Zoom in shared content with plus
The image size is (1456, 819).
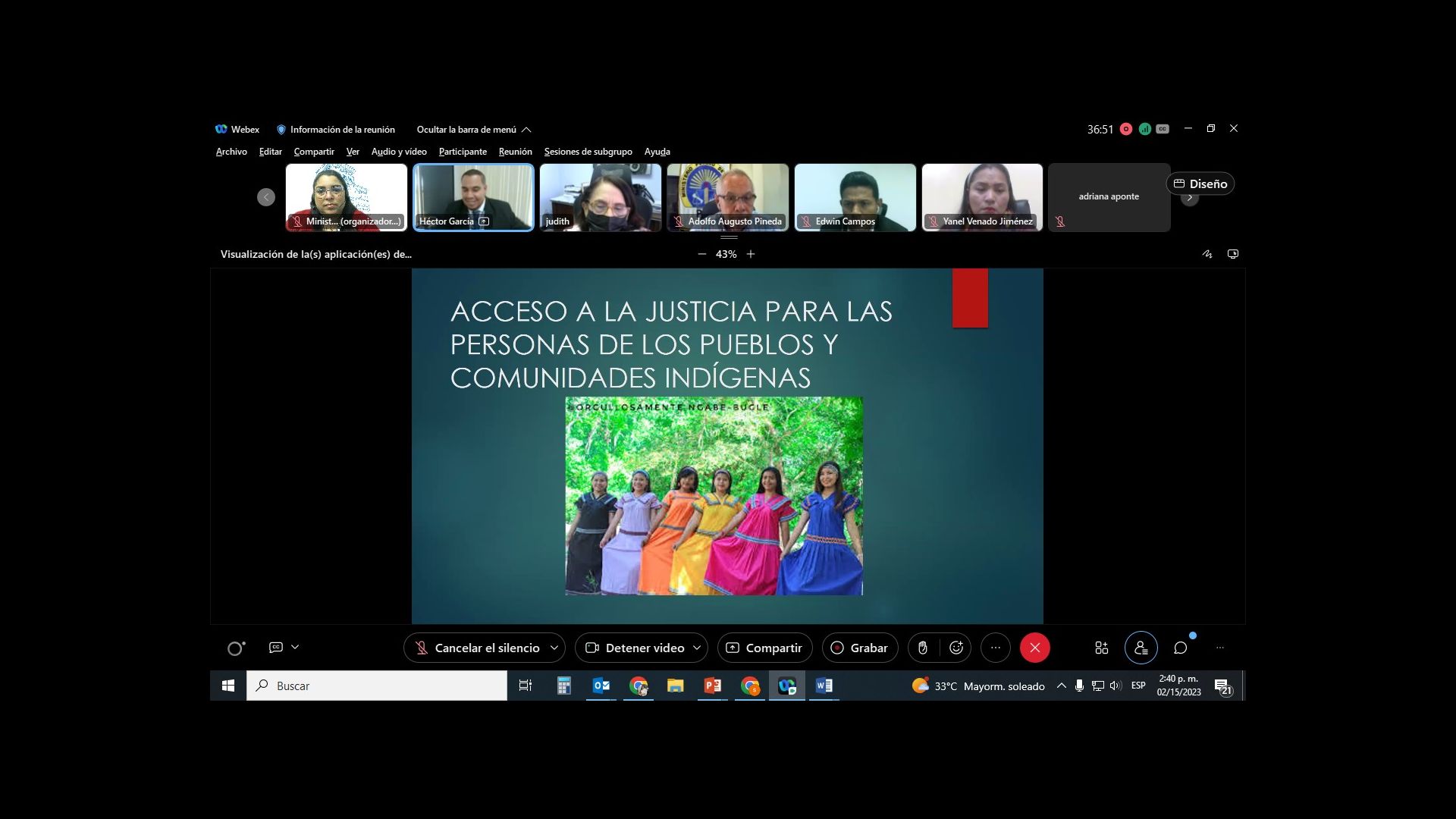751,254
